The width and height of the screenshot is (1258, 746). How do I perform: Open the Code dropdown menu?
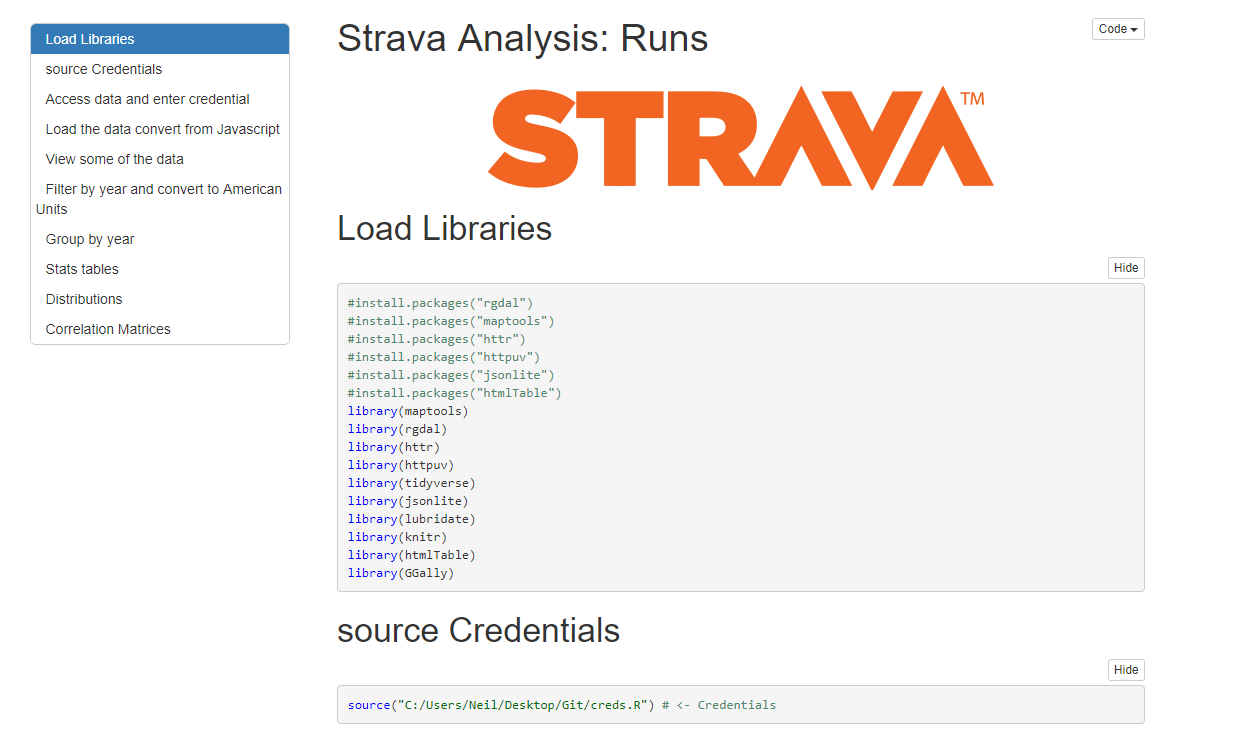pos(1118,29)
